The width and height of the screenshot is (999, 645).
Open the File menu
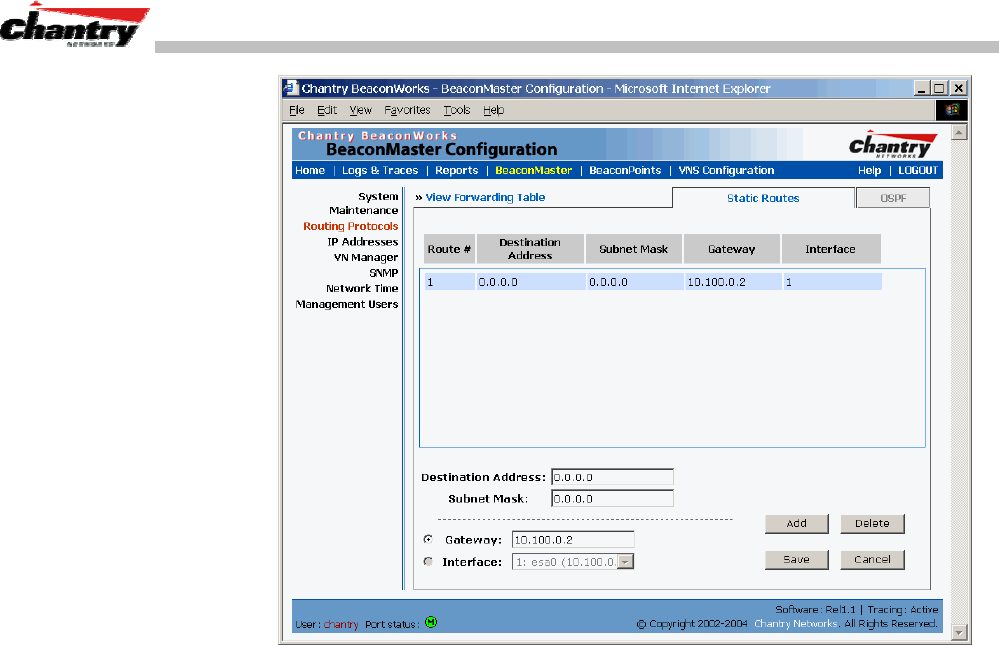[x=296, y=110]
